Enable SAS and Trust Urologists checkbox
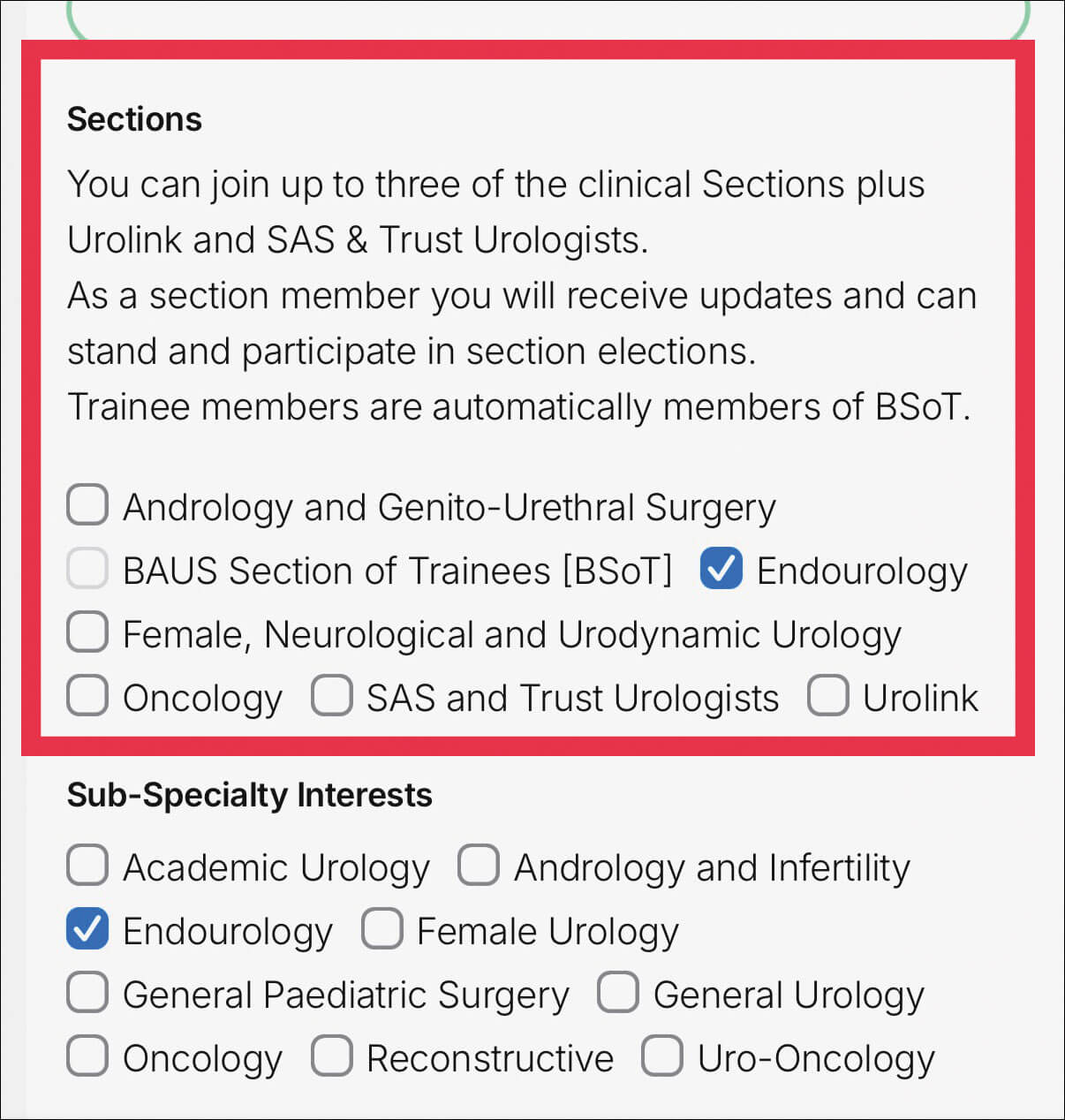This screenshot has height=1120, width=1065. [x=332, y=696]
